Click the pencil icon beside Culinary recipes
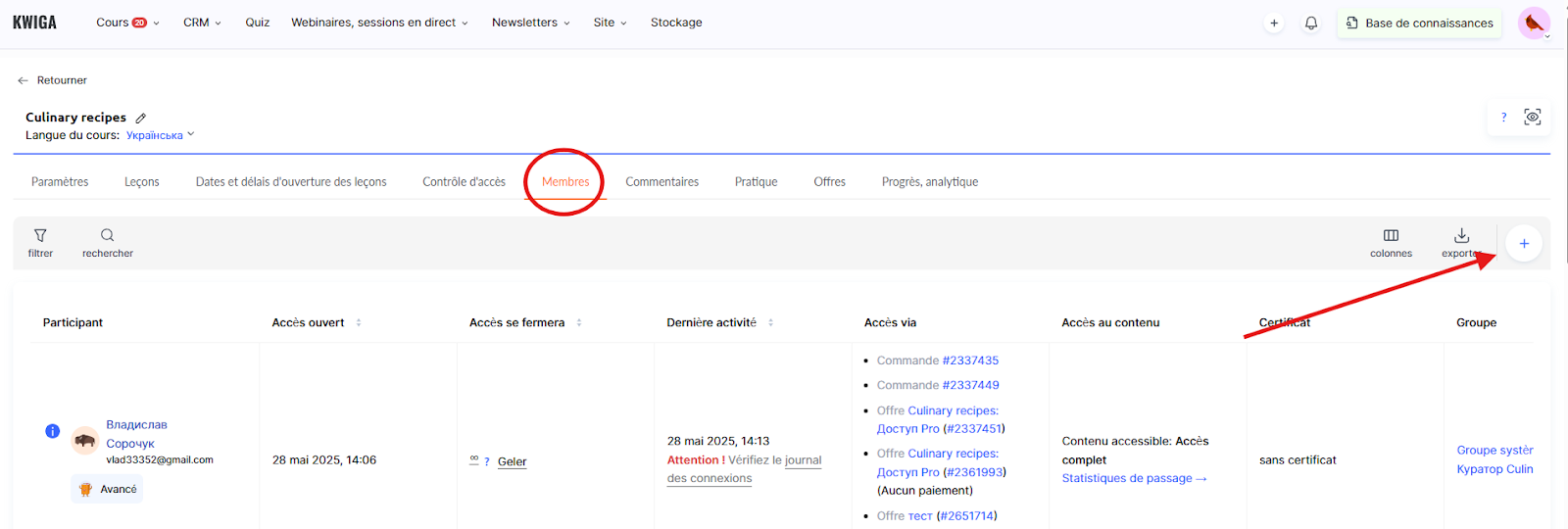The height and width of the screenshot is (529, 1568). pyautogui.click(x=141, y=118)
